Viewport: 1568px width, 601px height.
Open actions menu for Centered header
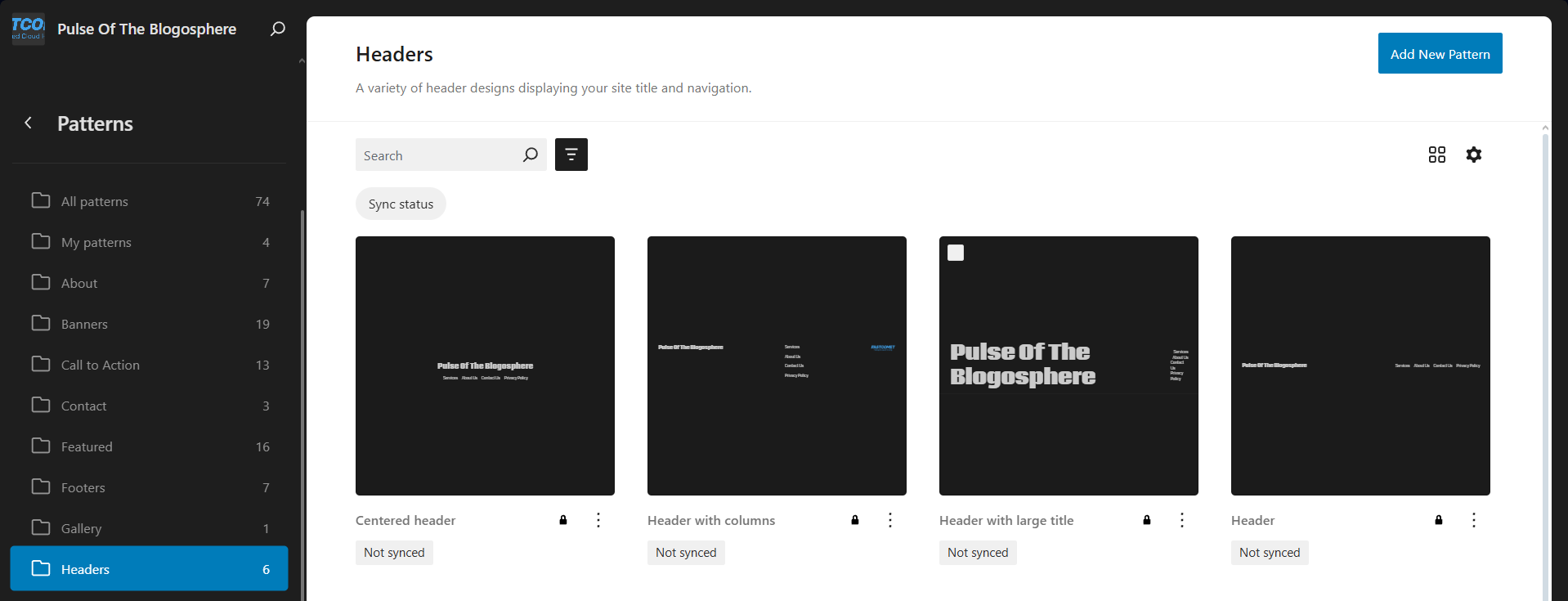click(x=598, y=520)
